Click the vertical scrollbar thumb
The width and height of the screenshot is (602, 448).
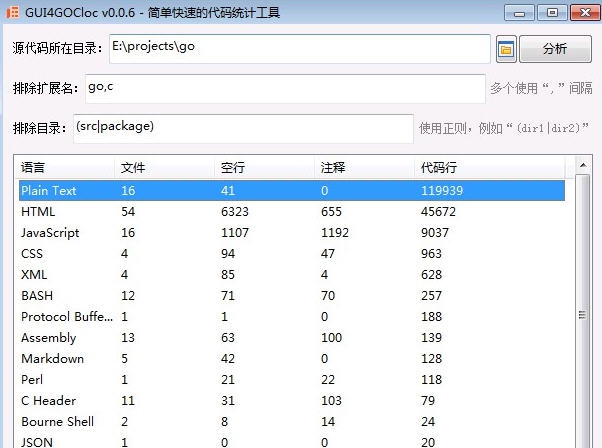pos(583,314)
